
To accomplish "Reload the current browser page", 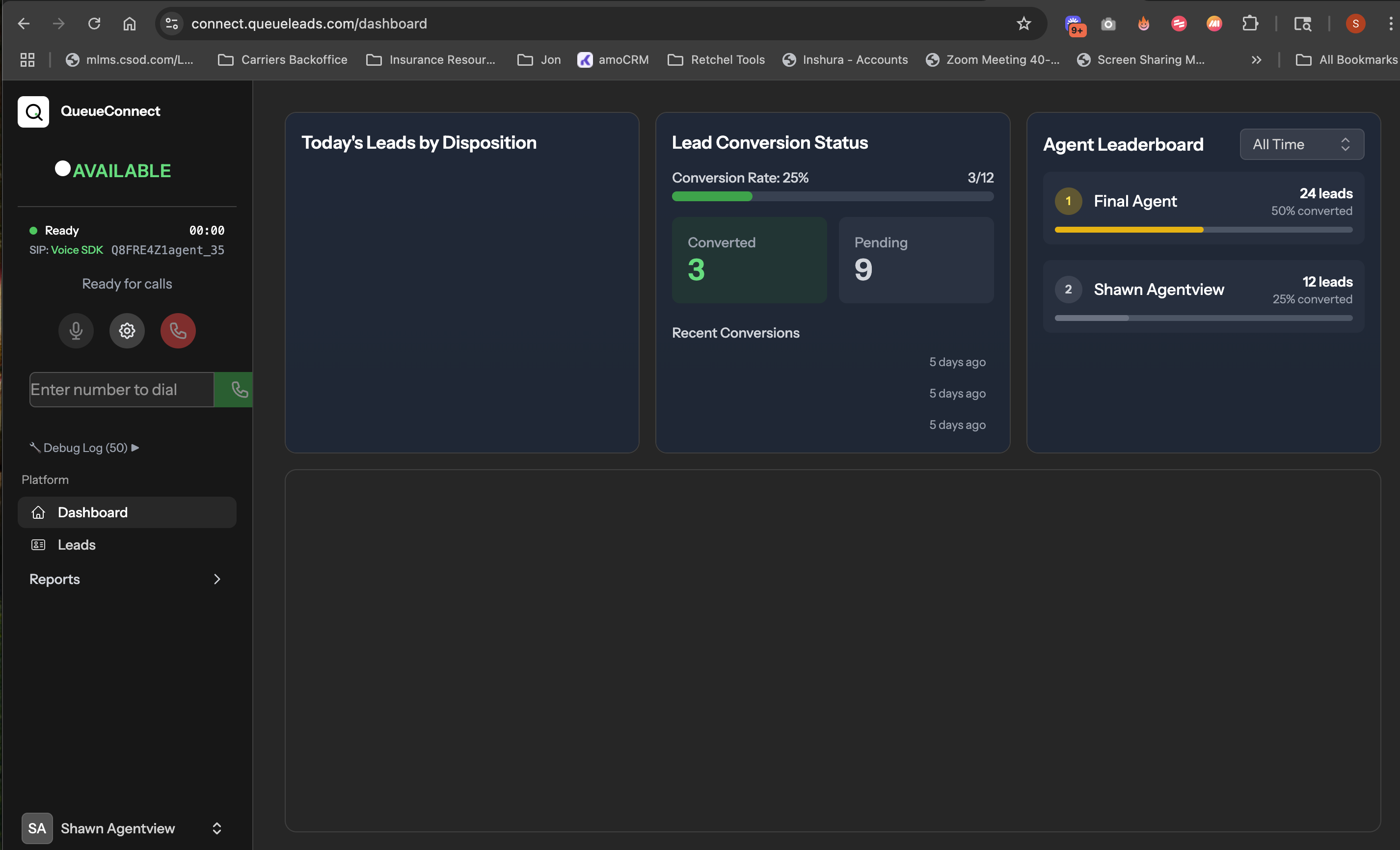I will coord(94,23).
